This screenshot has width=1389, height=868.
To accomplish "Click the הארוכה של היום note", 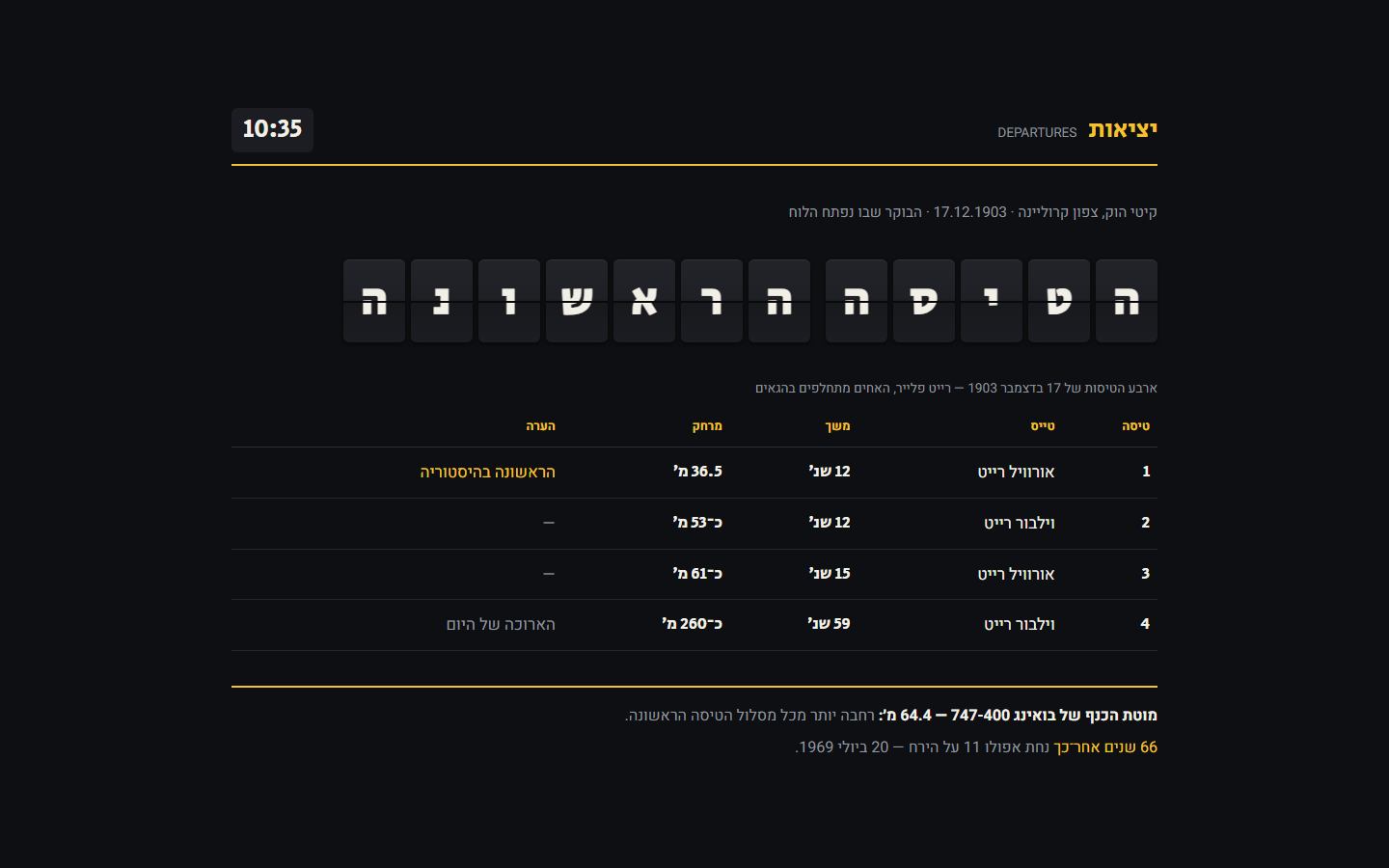I will click(501, 624).
